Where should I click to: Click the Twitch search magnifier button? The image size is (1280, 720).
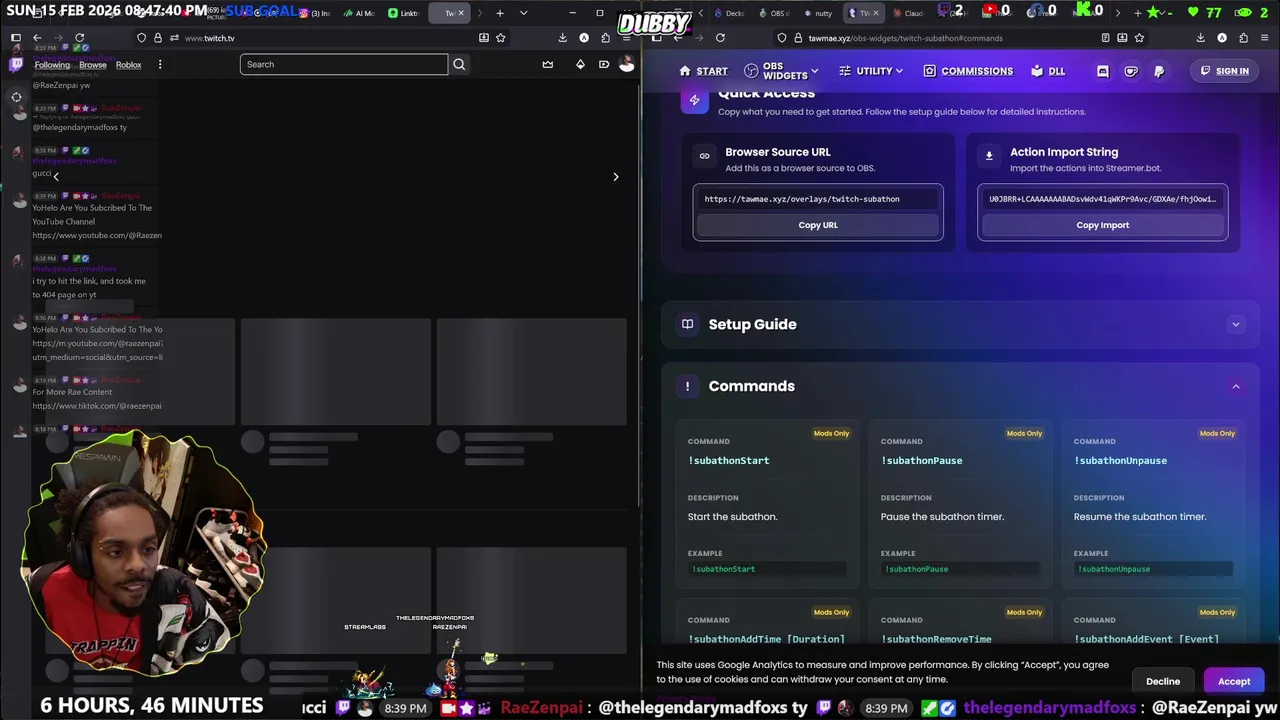point(459,64)
